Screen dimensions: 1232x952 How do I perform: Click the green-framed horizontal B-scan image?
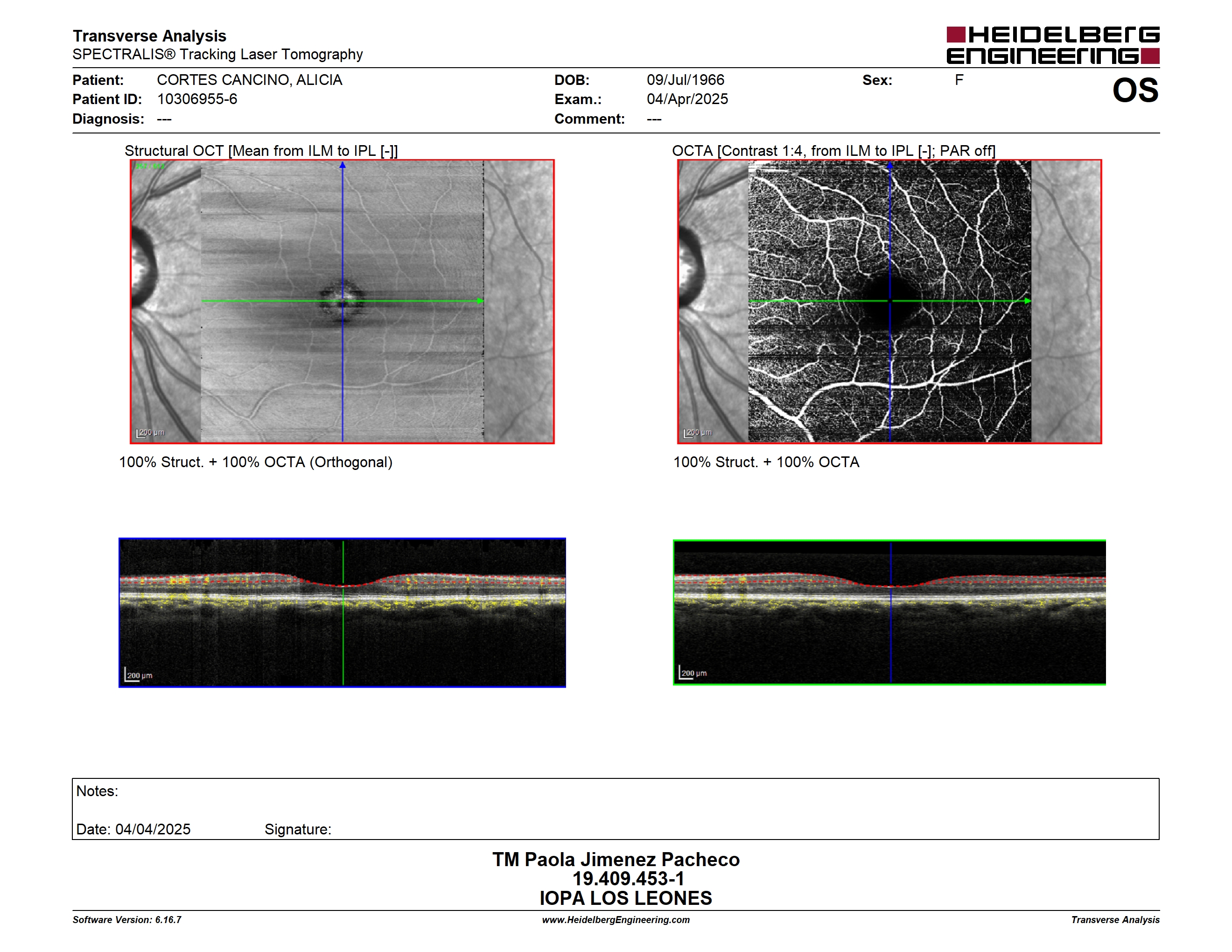[889, 612]
